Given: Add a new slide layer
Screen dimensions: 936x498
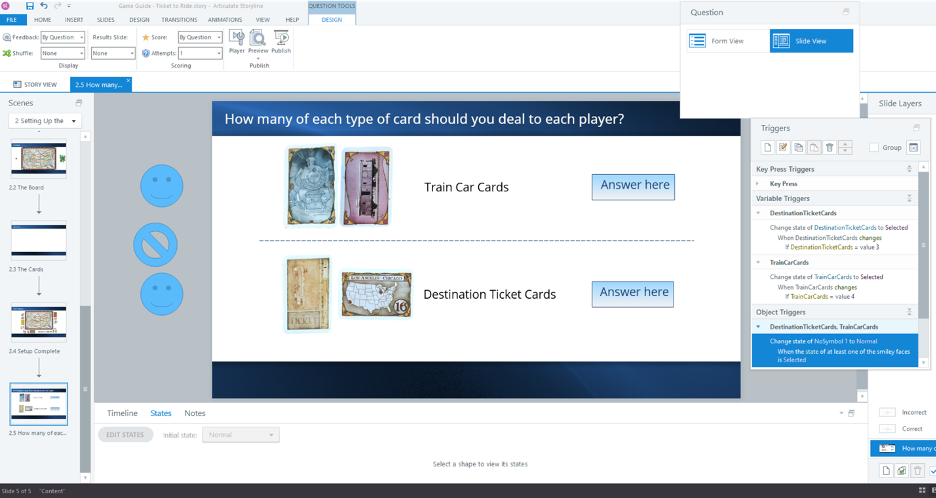Looking at the screenshot, I should [886, 471].
